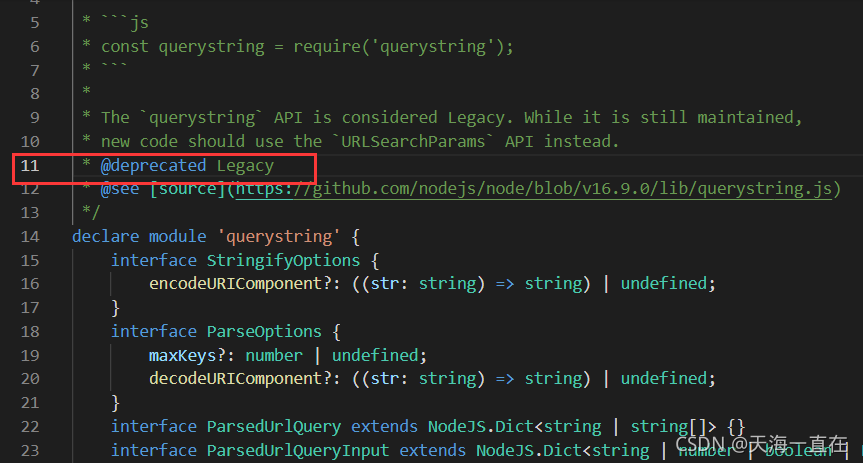The height and width of the screenshot is (463, 863).
Task: Click the 'querystring' module string on line 14
Action: 279,237
